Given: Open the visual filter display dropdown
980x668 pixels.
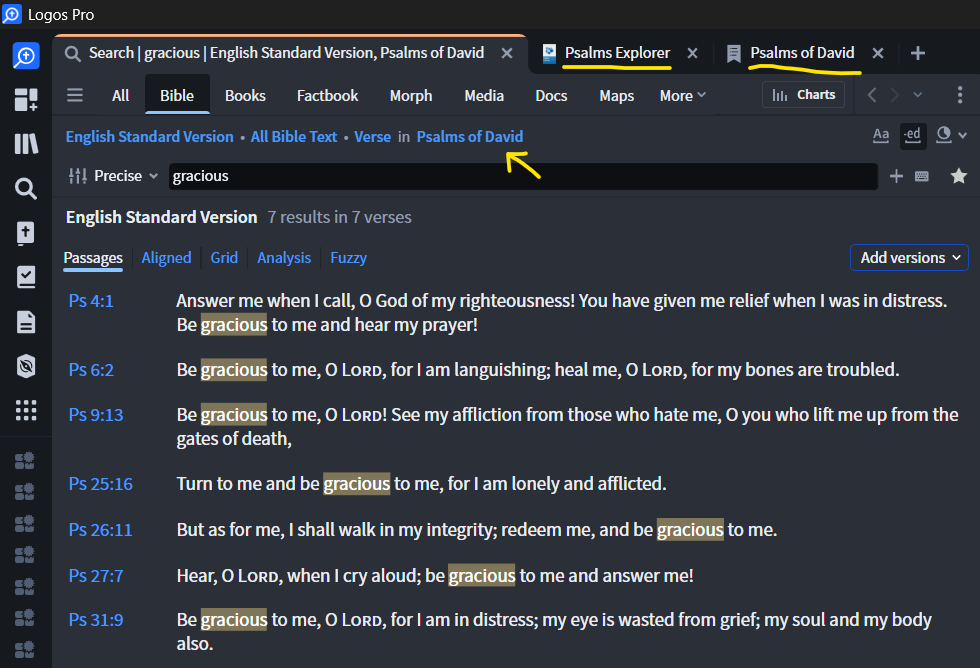Looking at the screenshot, I should [x=951, y=135].
